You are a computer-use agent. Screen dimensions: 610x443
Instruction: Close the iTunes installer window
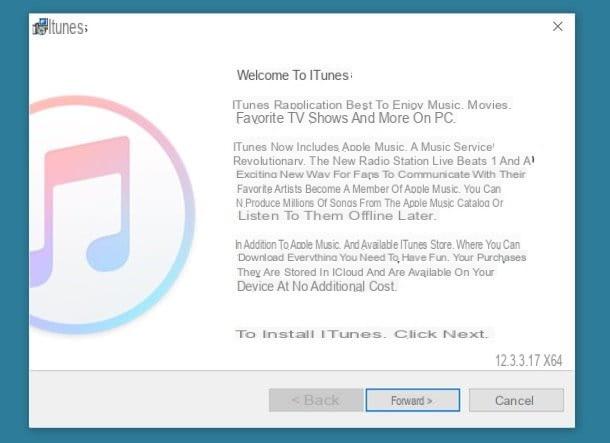[x=557, y=26]
